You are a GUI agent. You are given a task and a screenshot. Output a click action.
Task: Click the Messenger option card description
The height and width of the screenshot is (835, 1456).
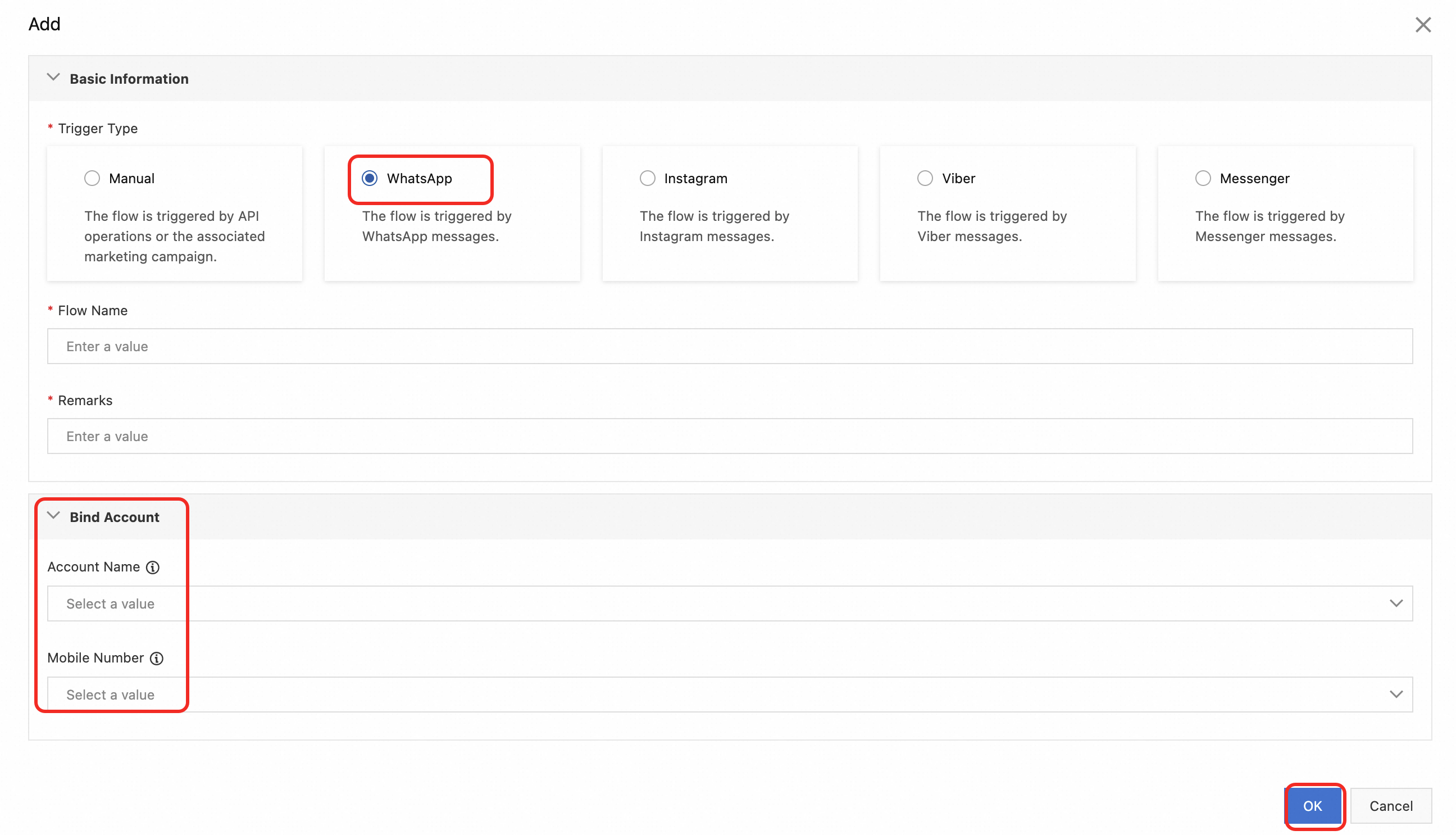point(1269,226)
